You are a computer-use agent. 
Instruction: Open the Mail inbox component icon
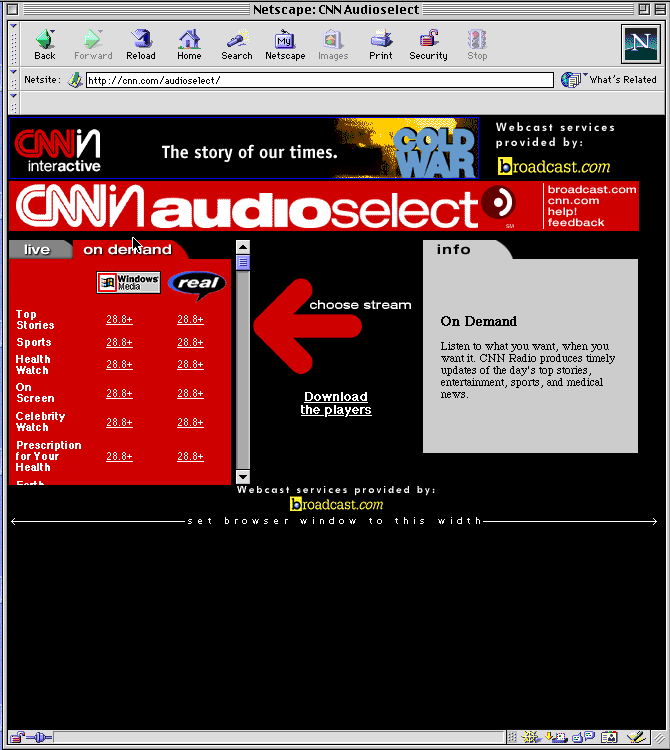(x=556, y=737)
